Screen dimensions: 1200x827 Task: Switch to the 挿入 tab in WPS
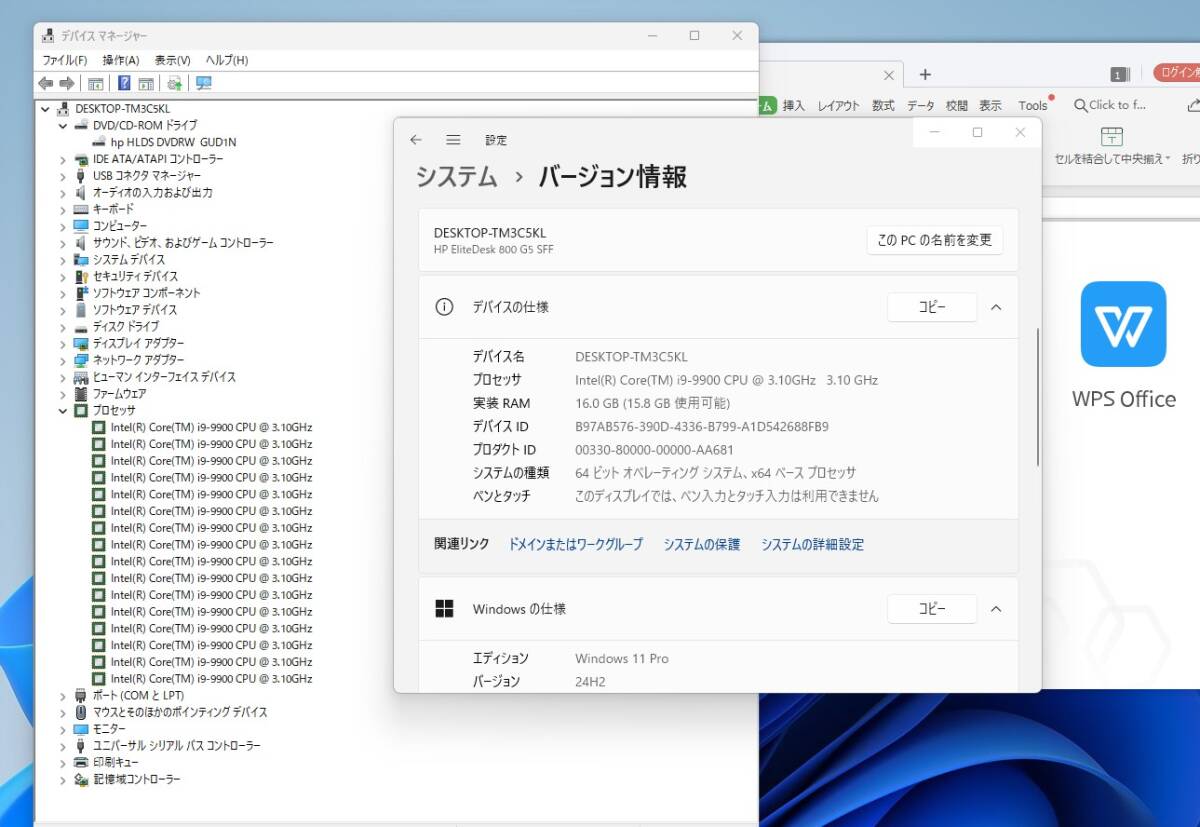pyautogui.click(x=794, y=105)
